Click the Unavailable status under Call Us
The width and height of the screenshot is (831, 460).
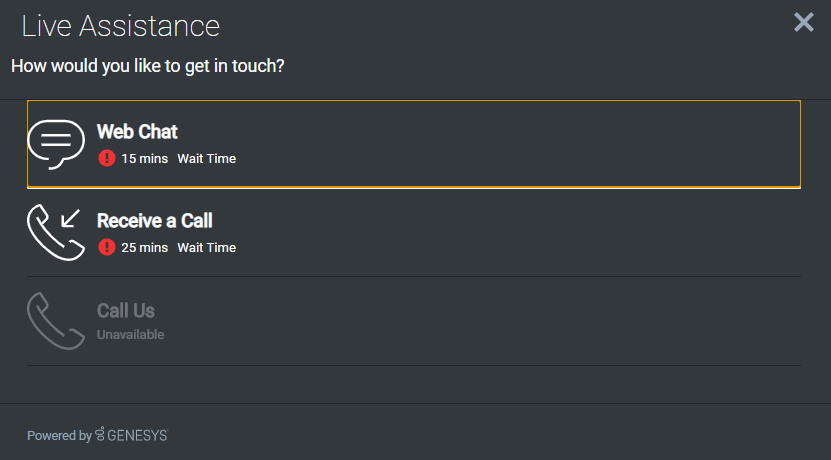[x=130, y=334]
